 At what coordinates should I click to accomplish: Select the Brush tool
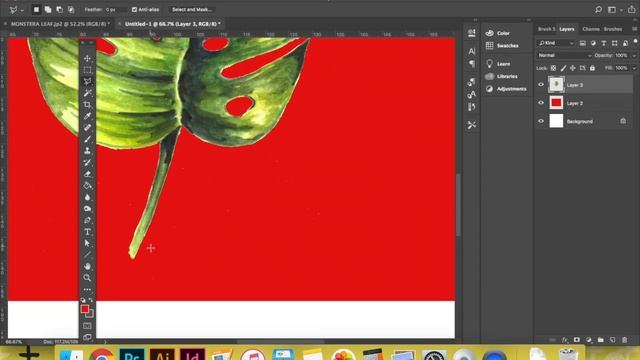(87, 139)
